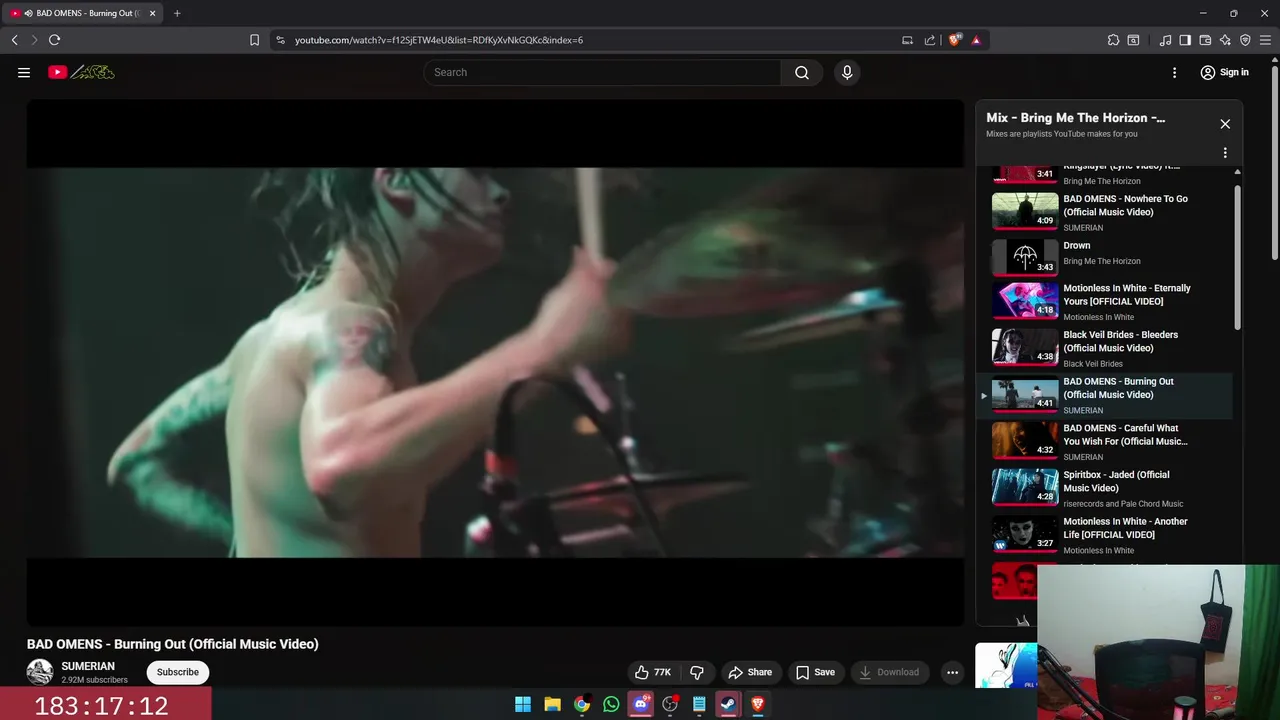Save video to a playlist
The height and width of the screenshot is (720, 1280).
815,672
